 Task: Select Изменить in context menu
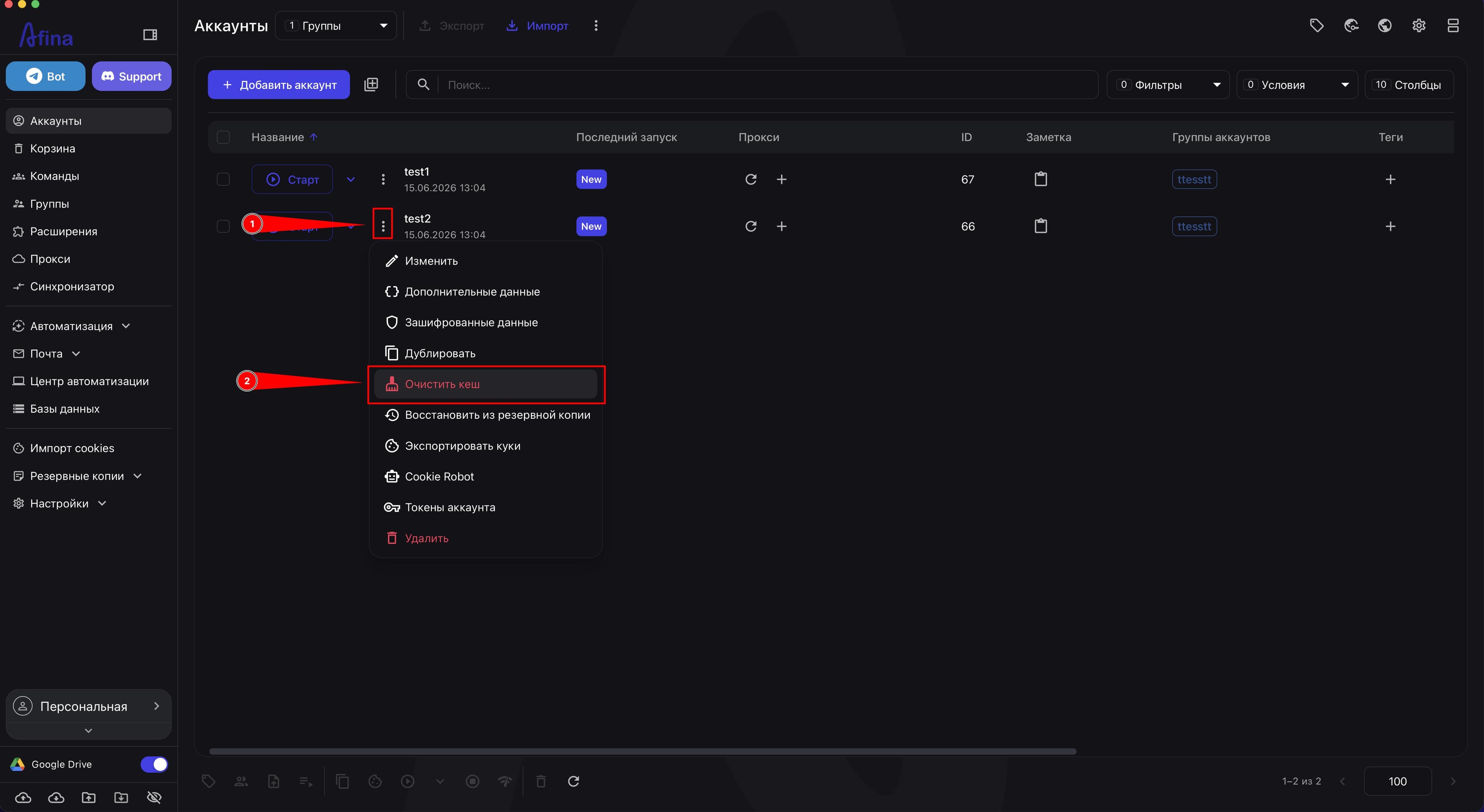(486, 261)
